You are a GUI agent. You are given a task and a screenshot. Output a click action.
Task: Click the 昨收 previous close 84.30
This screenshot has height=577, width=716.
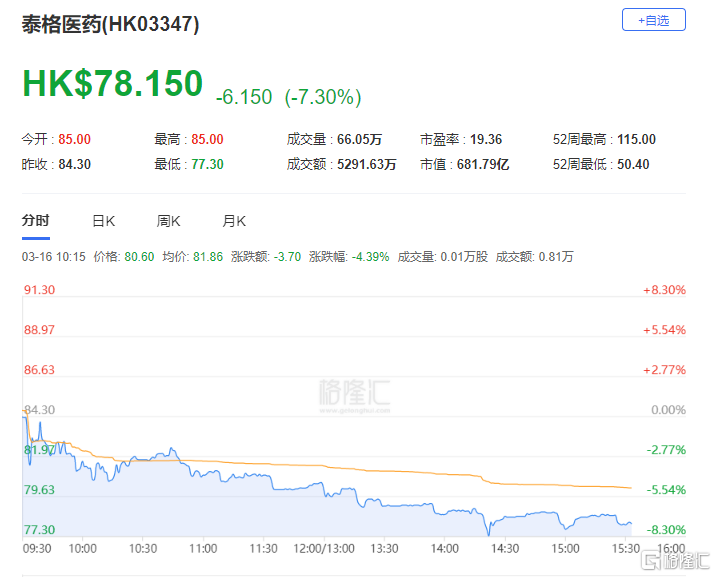pyautogui.click(x=74, y=164)
